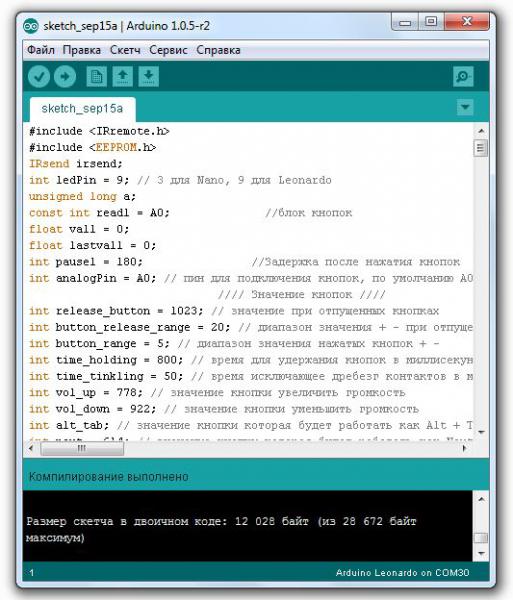Close the Arduino window
Viewport: 513px width, 600px height.
click(x=467, y=21)
